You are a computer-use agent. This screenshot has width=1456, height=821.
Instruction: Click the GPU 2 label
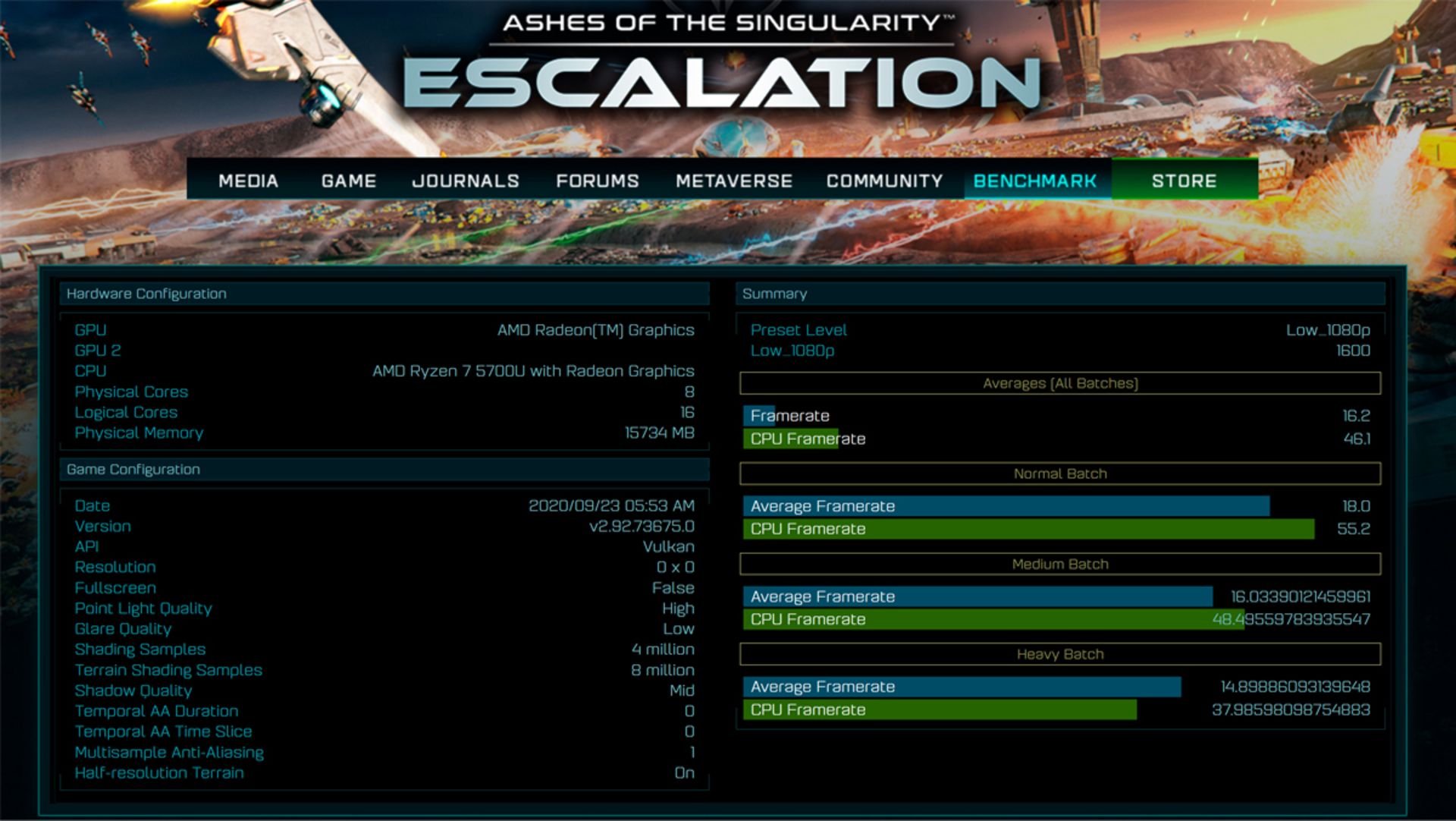(97, 351)
